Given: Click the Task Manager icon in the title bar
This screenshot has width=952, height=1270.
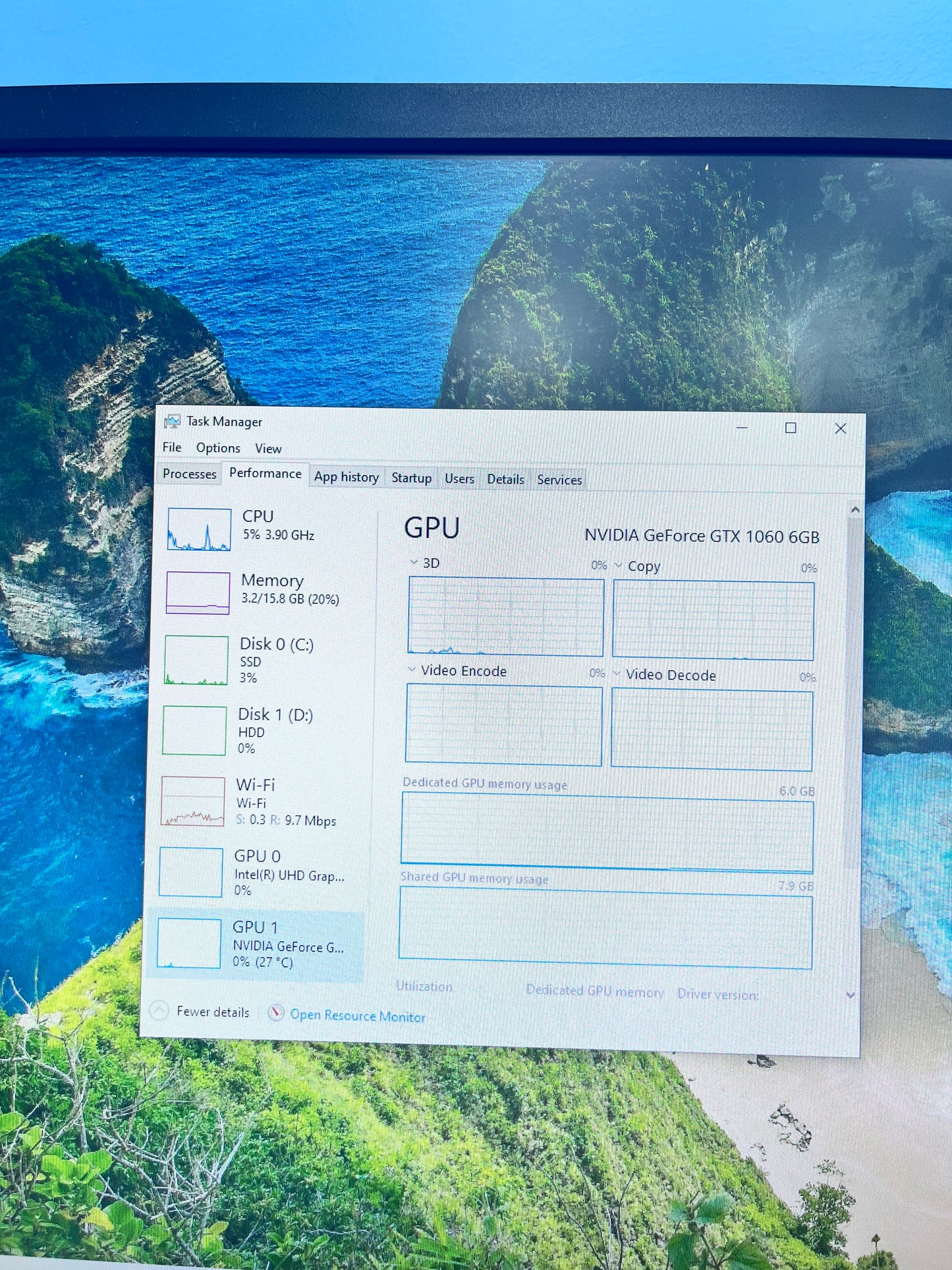Looking at the screenshot, I should tap(172, 421).
